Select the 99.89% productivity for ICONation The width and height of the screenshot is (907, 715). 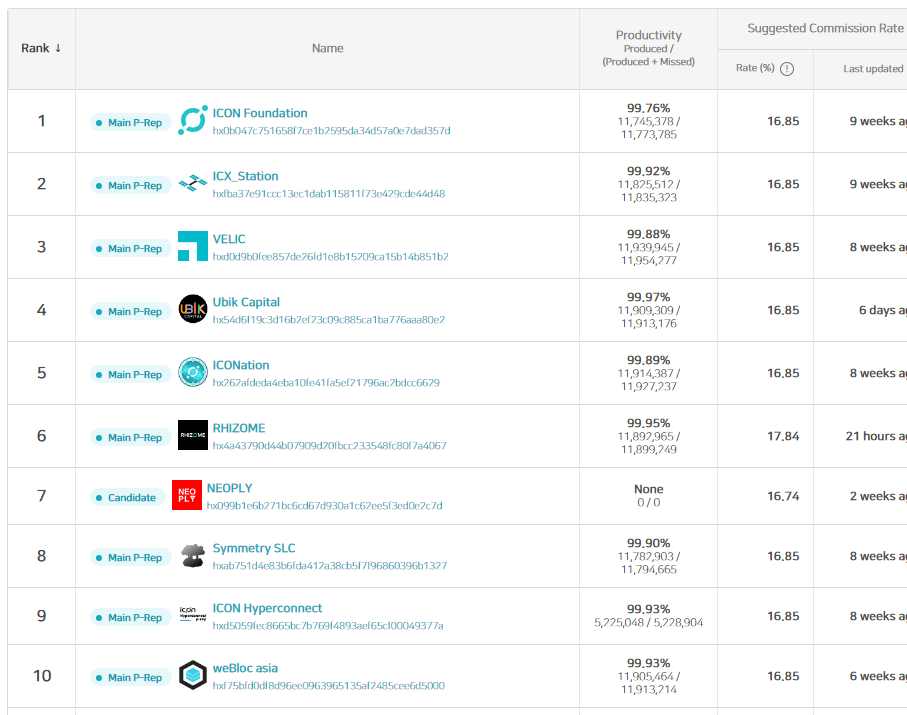point(648,360)
